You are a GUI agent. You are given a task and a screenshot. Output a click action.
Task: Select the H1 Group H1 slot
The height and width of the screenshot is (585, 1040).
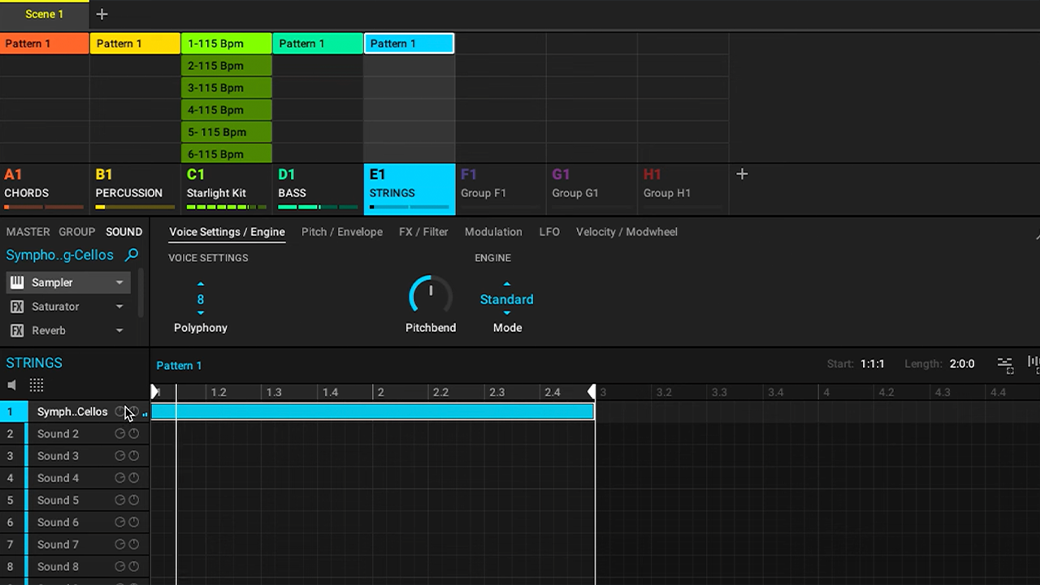[683, 189]
